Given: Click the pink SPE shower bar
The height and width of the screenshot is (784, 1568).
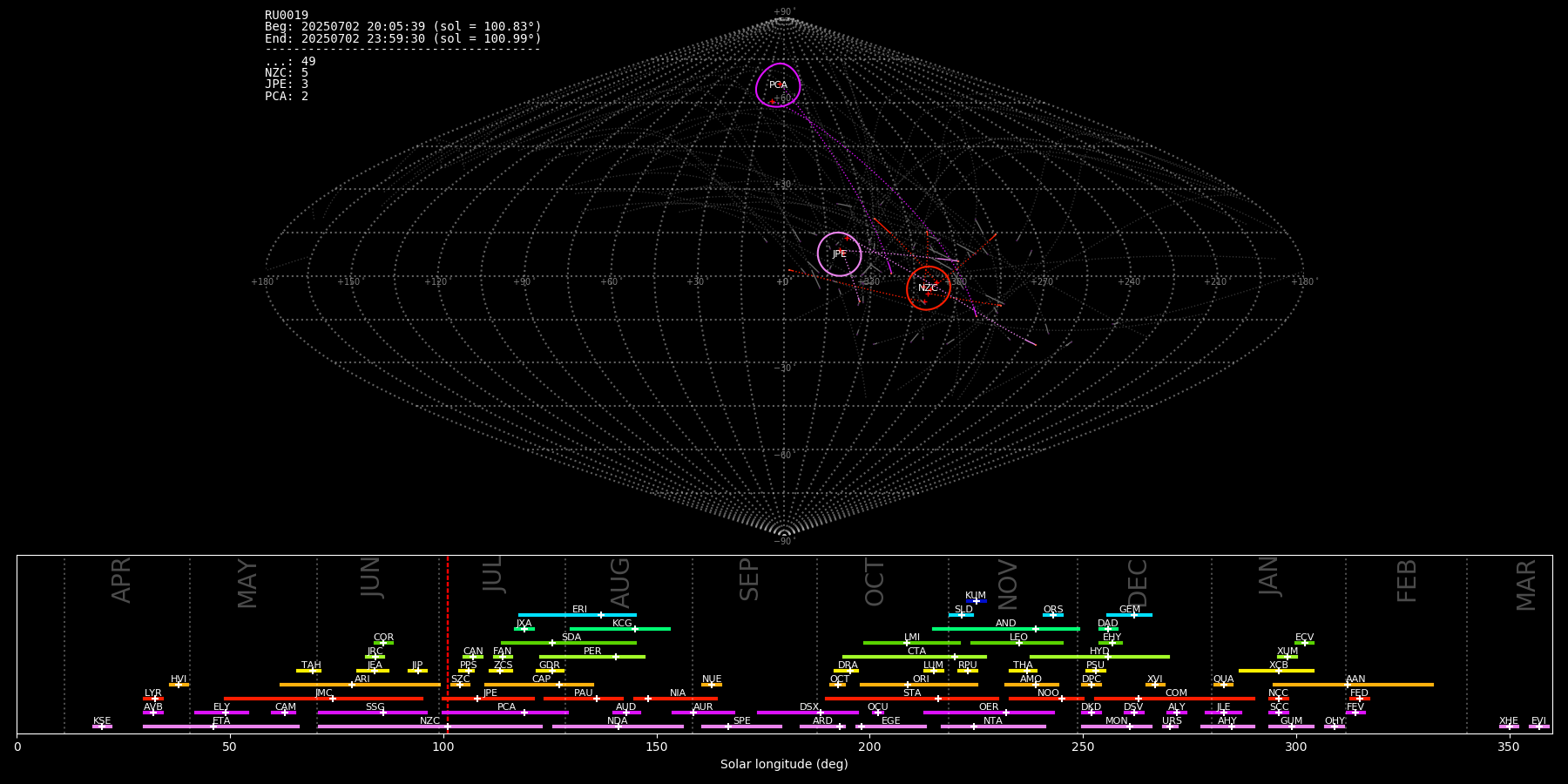Looking at the screenshot, I should [741, 727].
